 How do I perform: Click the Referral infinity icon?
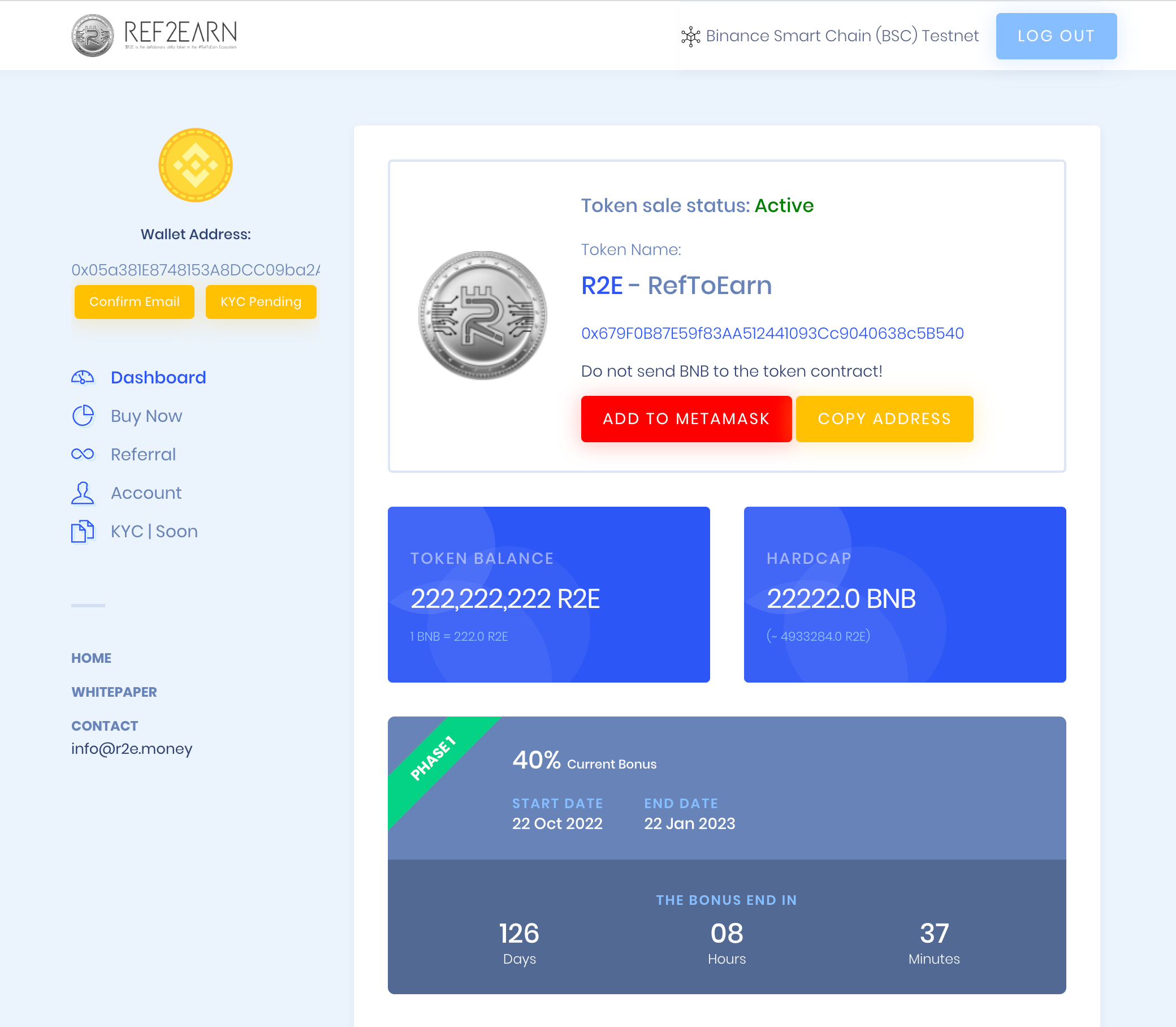coord(83,454)
